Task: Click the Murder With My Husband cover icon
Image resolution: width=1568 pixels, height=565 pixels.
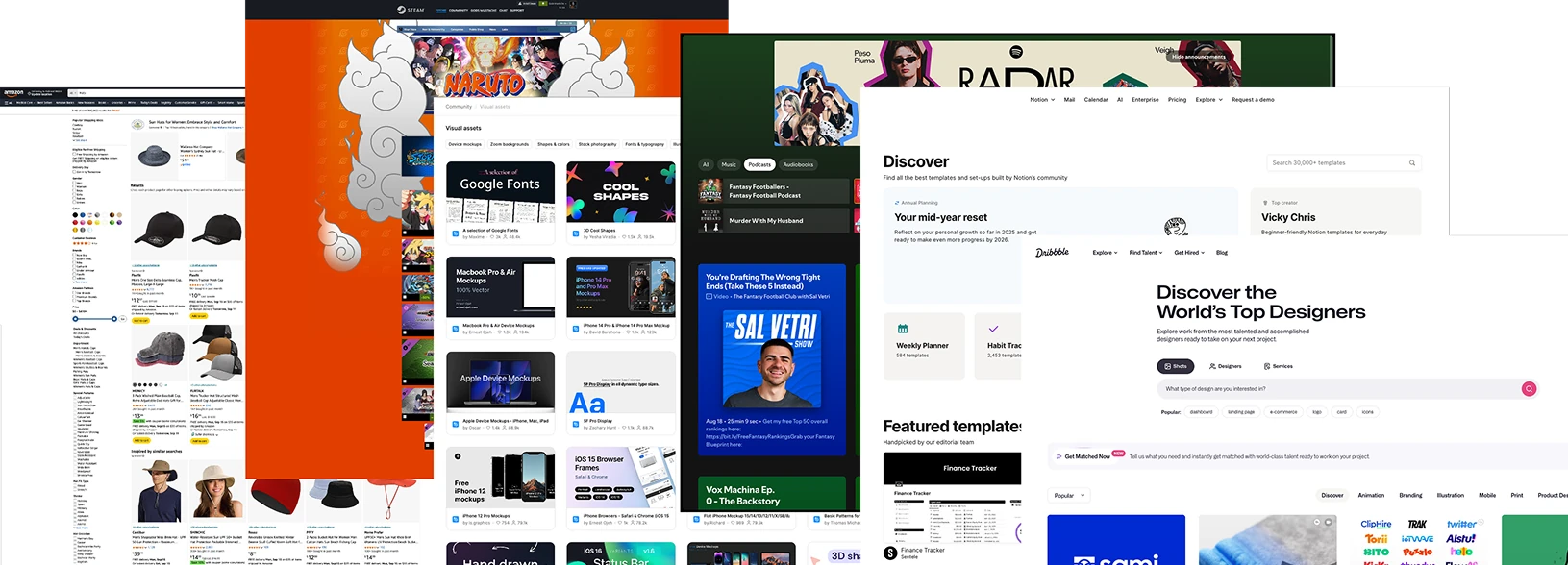Action: 710,220
